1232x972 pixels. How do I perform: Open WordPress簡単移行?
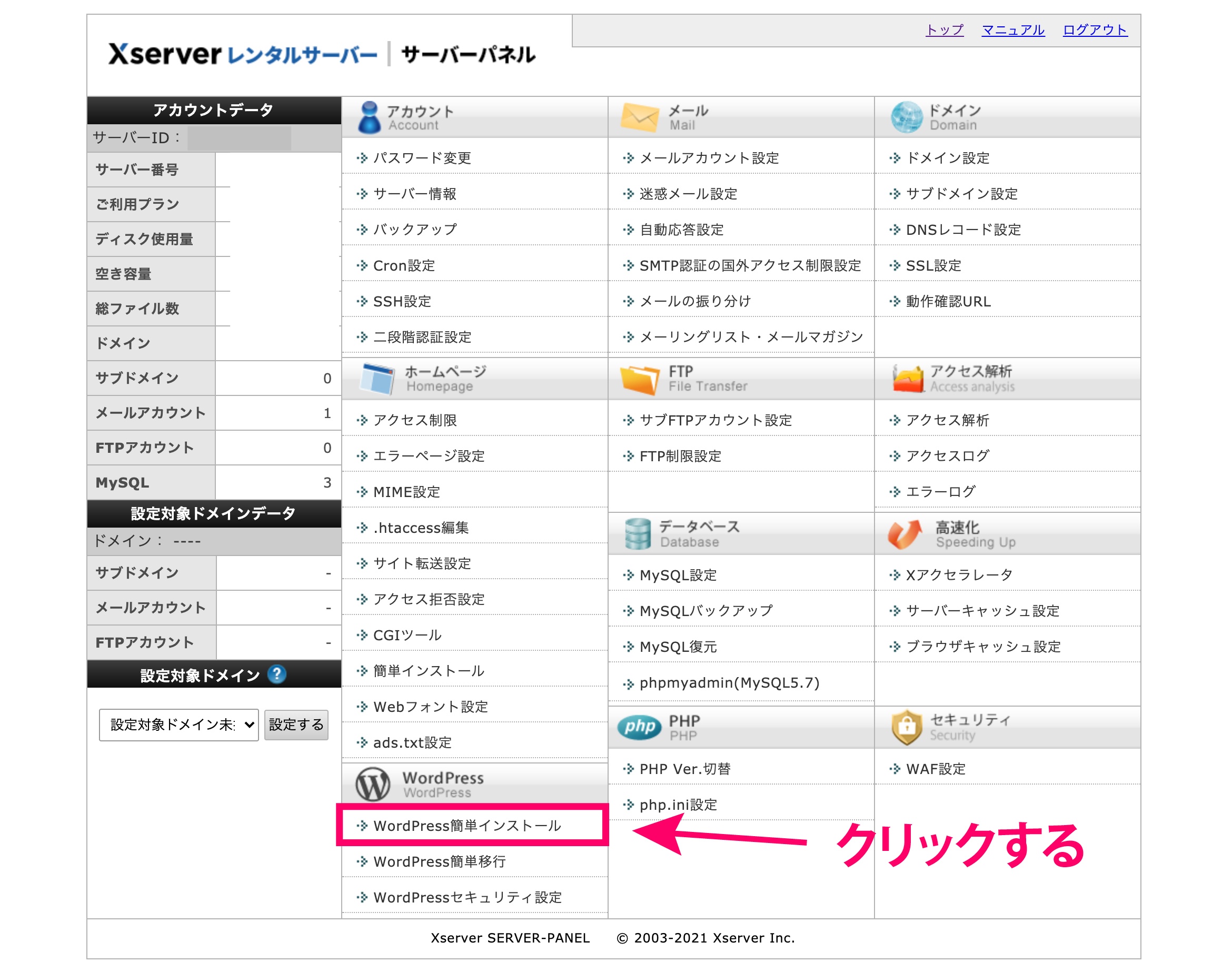(439, 861)
